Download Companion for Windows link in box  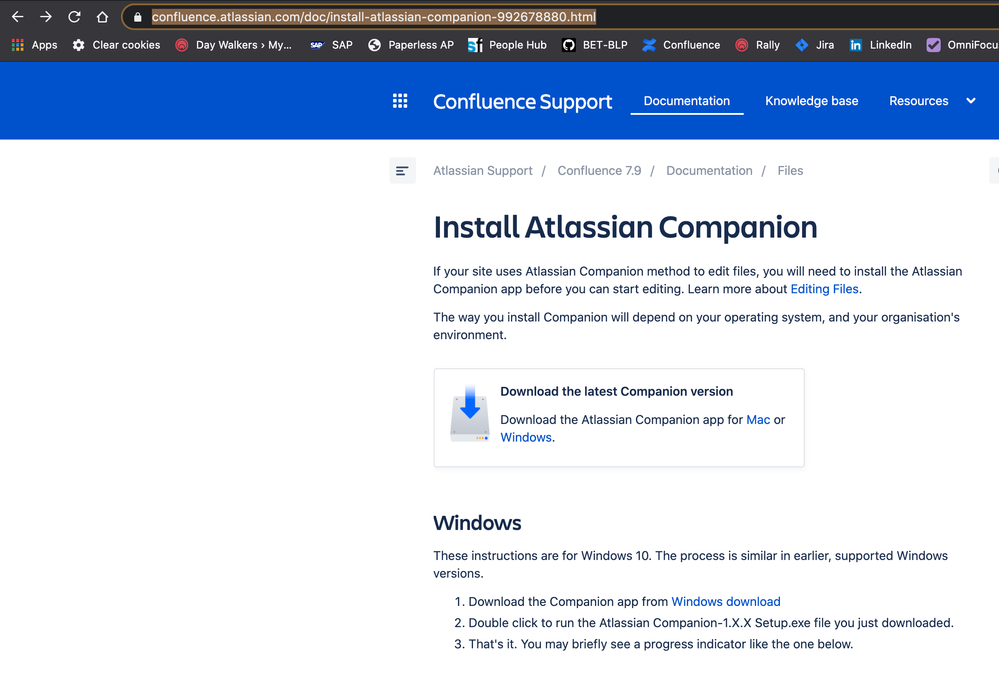(x=526, y=438)
